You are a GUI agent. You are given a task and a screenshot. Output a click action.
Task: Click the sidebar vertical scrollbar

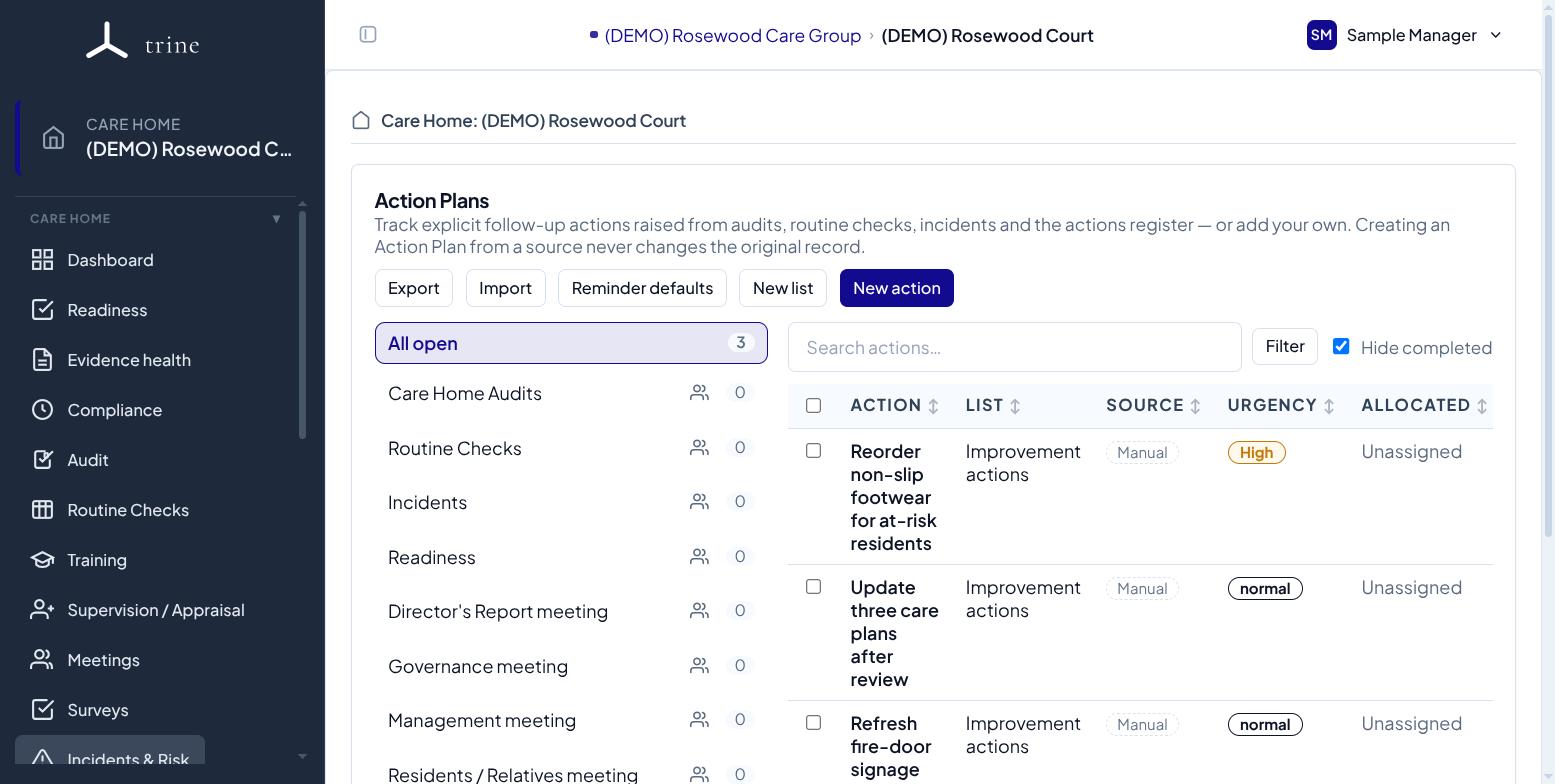point(302,325)
